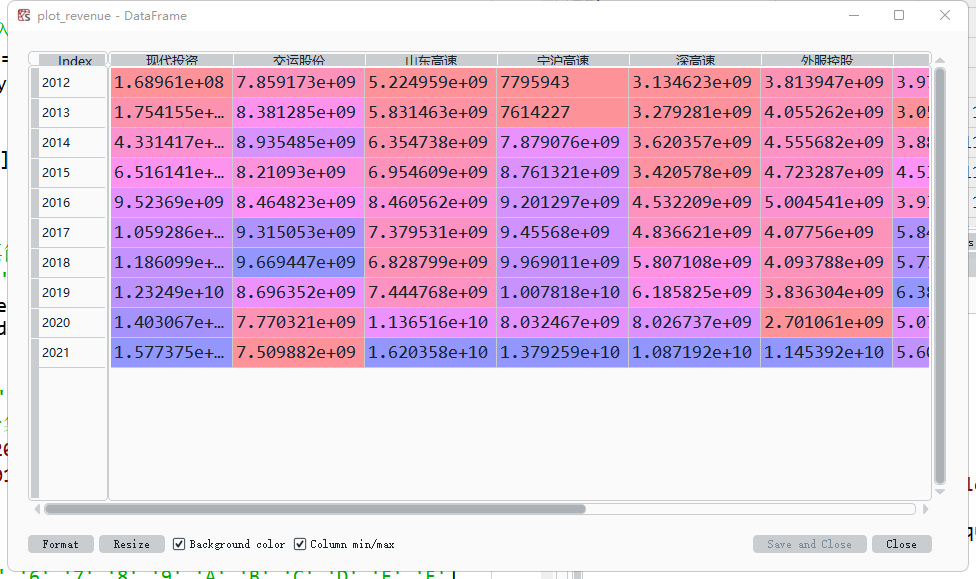This screenshot has width=976, height=579.
Task: Select cell 8.381285e+09
Action: [x=299, y=113]
